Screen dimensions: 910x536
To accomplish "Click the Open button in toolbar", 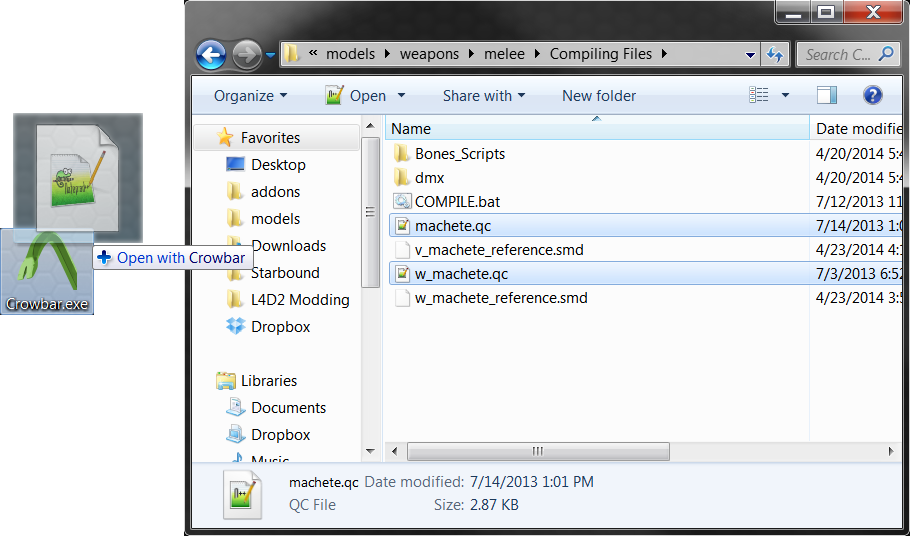I will [x=356, y=96].
